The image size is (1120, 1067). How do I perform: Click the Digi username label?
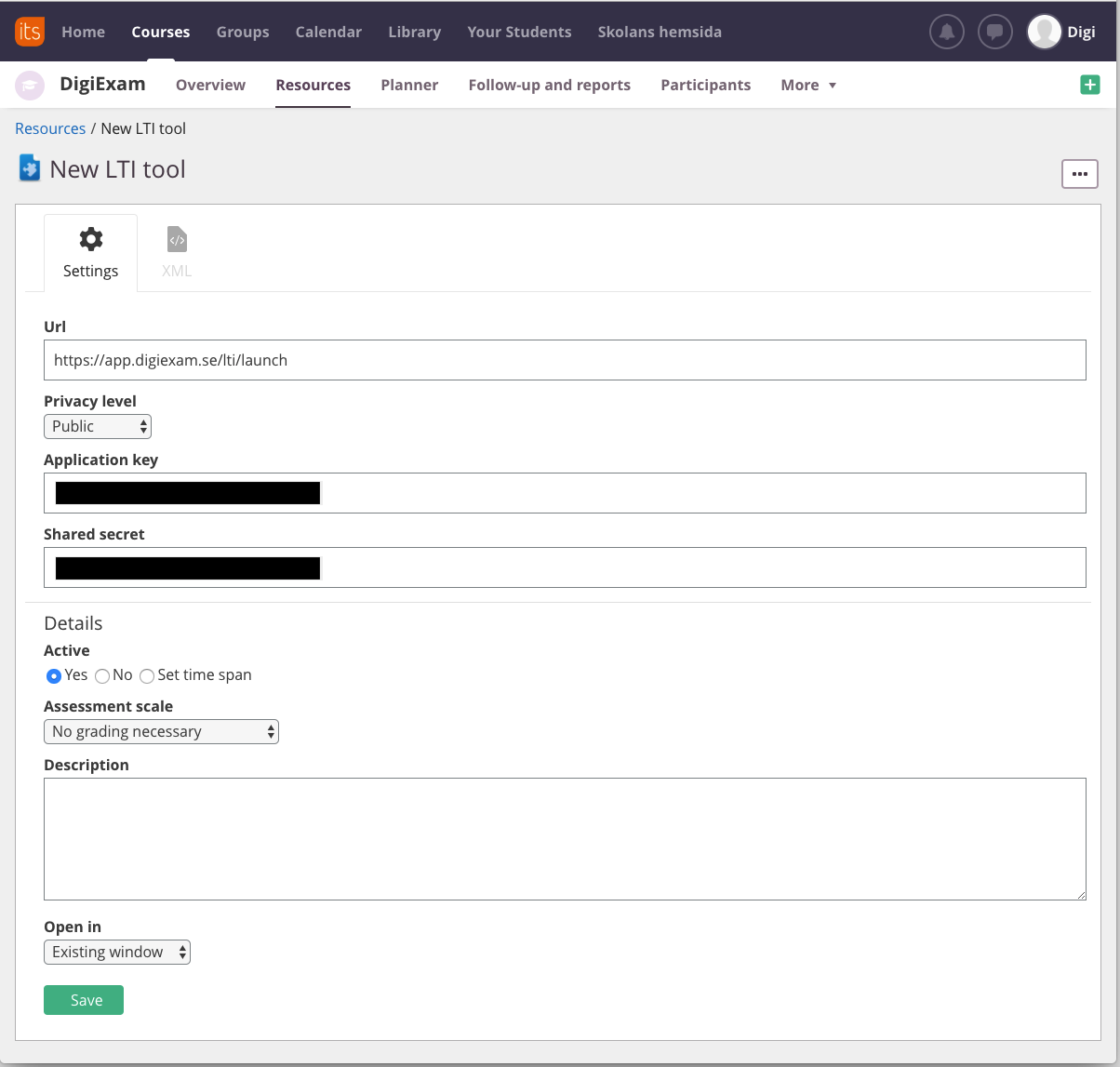pos(1082,32)
